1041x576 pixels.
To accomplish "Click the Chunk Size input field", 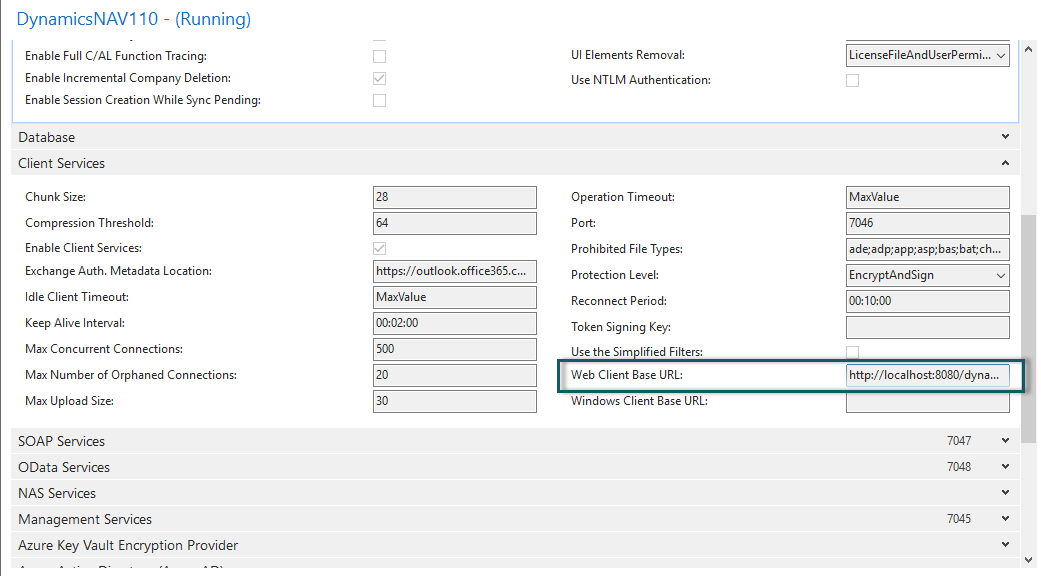I will coord(454,197).
